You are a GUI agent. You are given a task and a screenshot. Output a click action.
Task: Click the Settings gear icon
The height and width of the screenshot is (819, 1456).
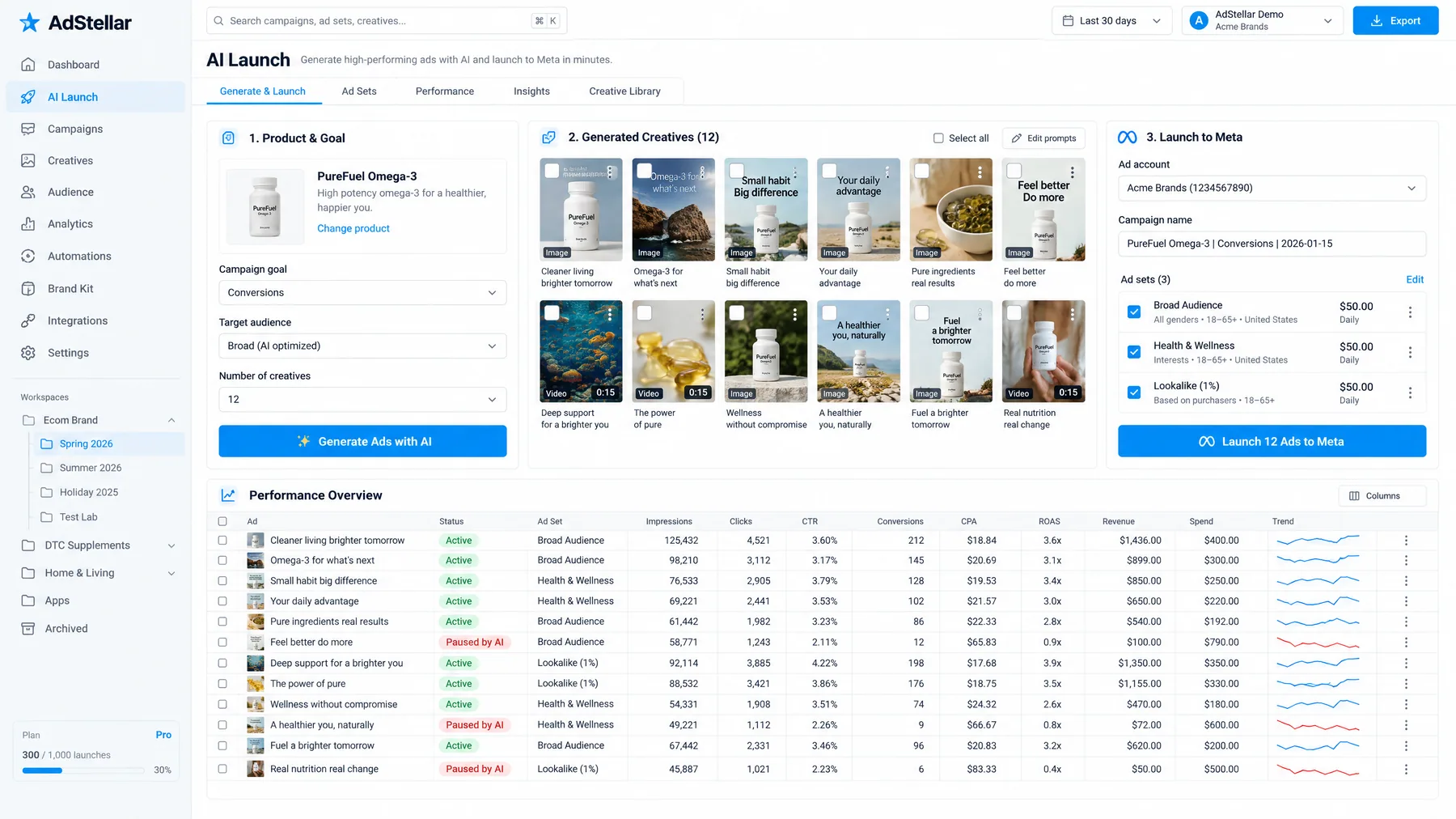[28, 353]
